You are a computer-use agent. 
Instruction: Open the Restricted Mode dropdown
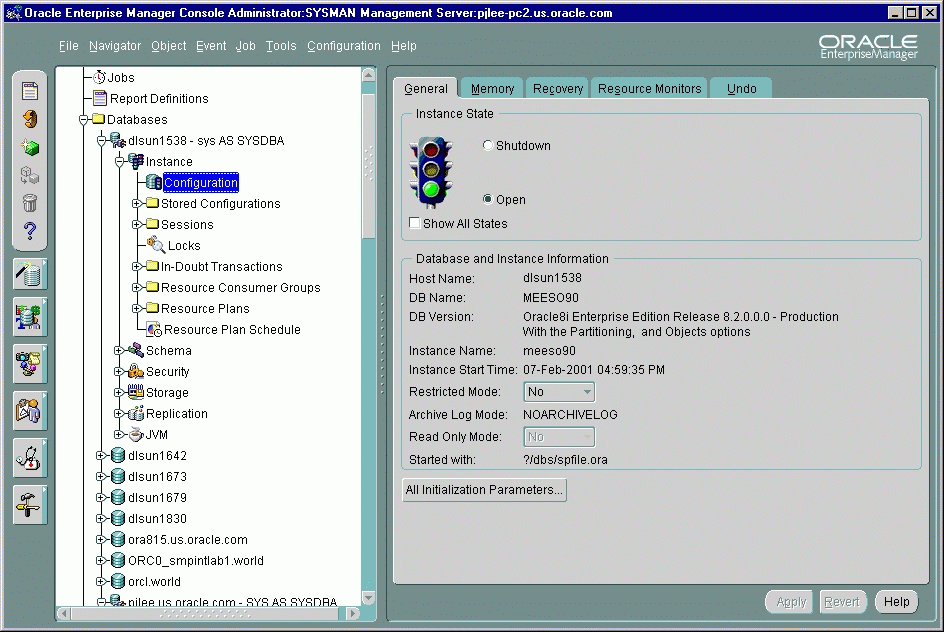pos(559,392)
